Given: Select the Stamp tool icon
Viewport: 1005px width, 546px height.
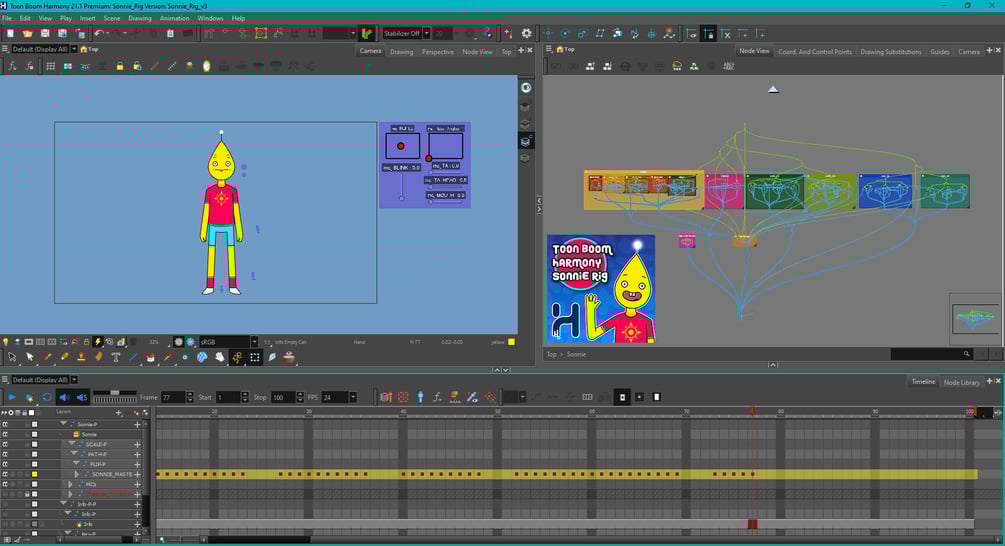Looking at the screenshot, I should tap(81, 358).
